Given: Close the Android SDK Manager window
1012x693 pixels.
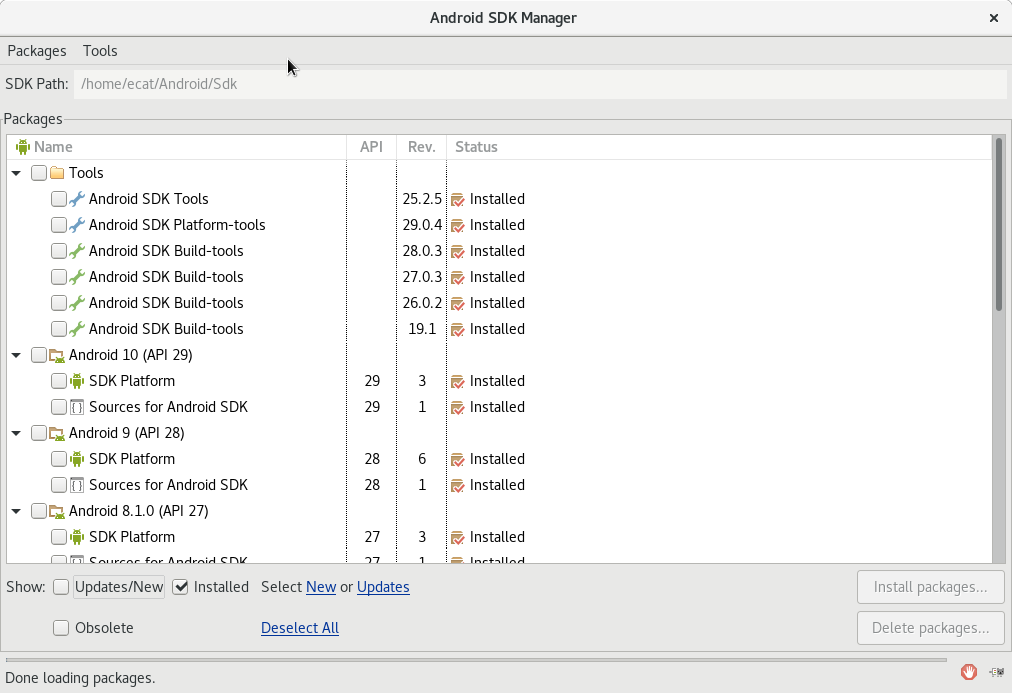Looking at the screenshot, I should [994, 18].
